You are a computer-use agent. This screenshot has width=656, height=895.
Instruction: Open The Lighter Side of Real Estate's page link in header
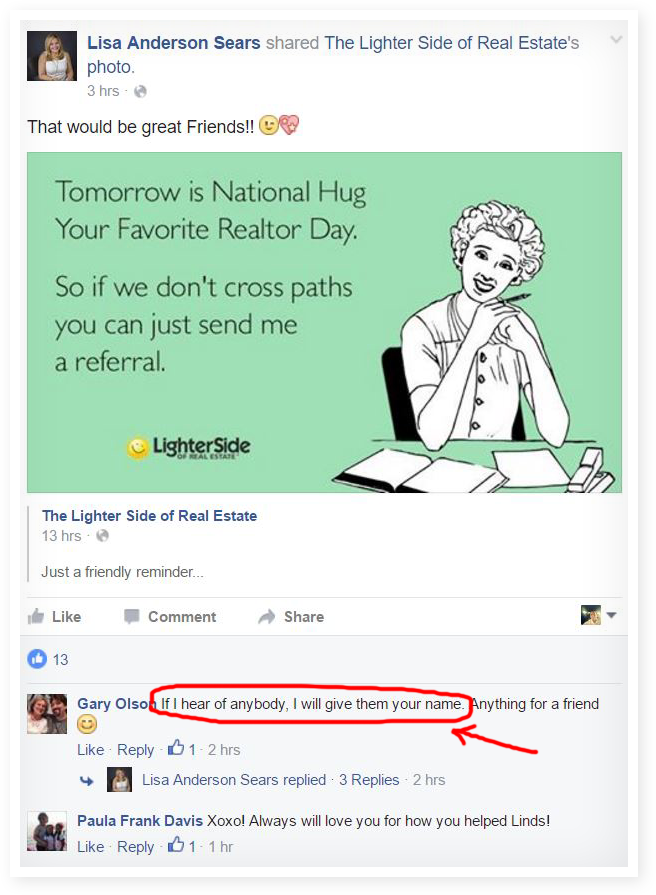coord(452,43)
